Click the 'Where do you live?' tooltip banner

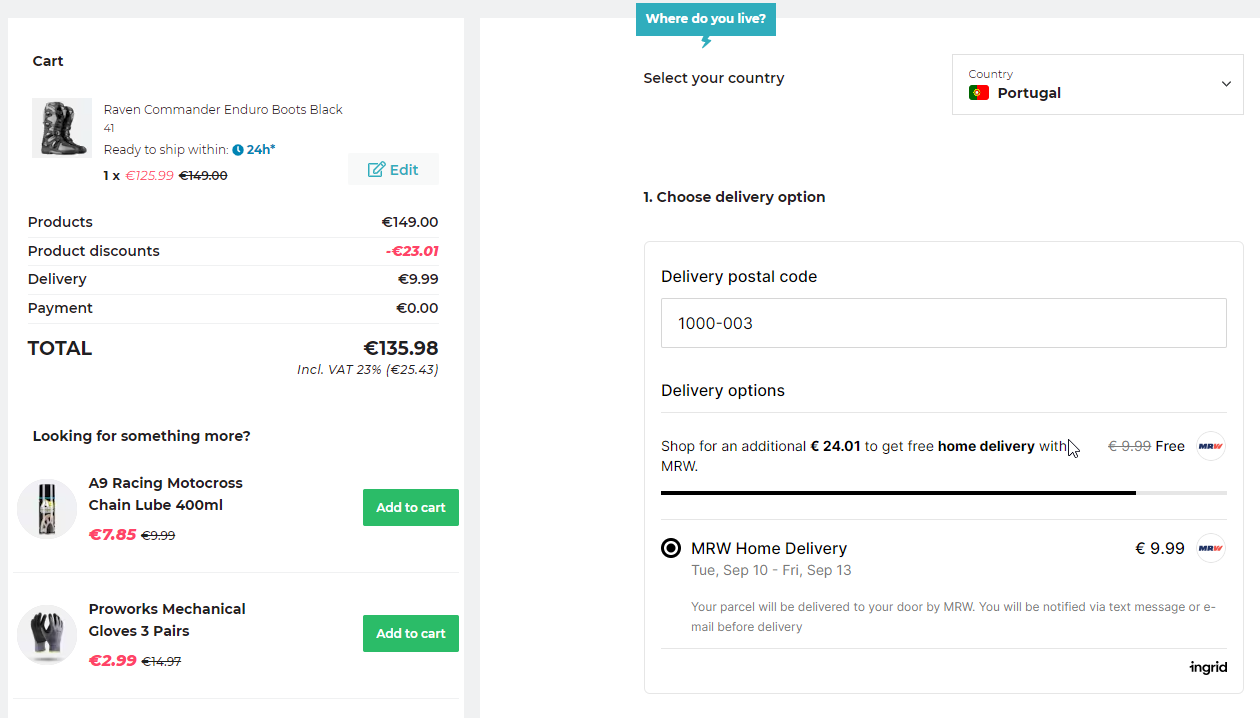(x=706, y=19)
